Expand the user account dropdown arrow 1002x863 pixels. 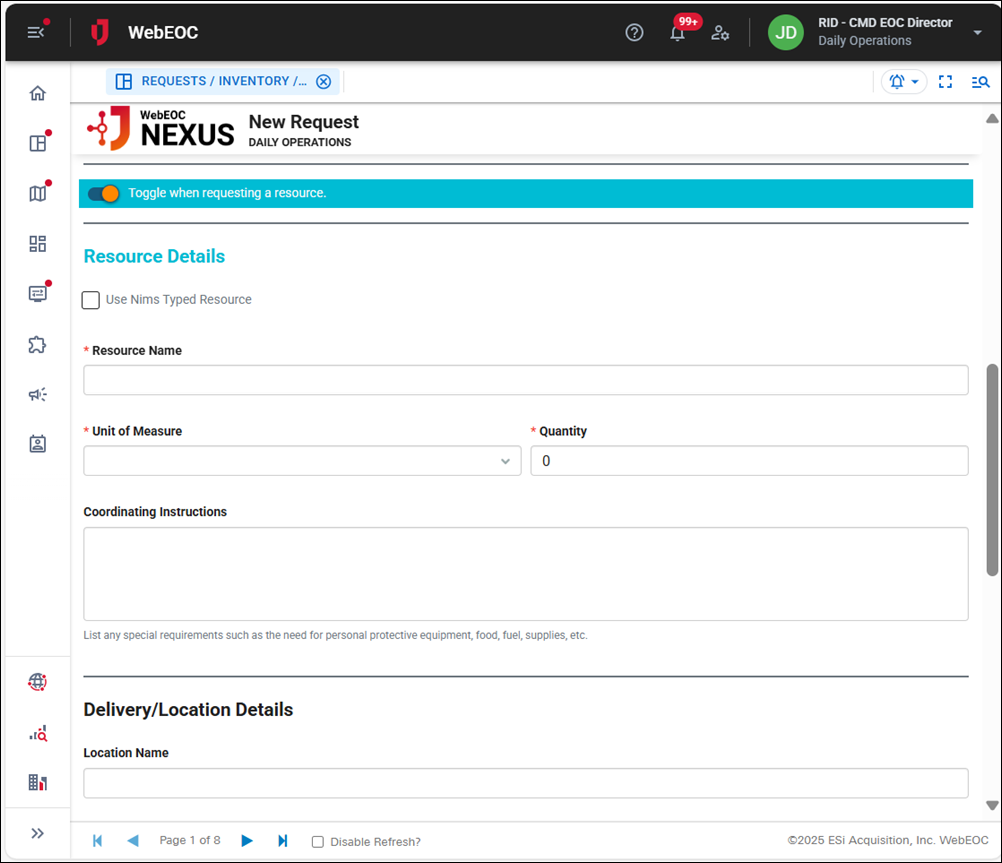(977, 32)
